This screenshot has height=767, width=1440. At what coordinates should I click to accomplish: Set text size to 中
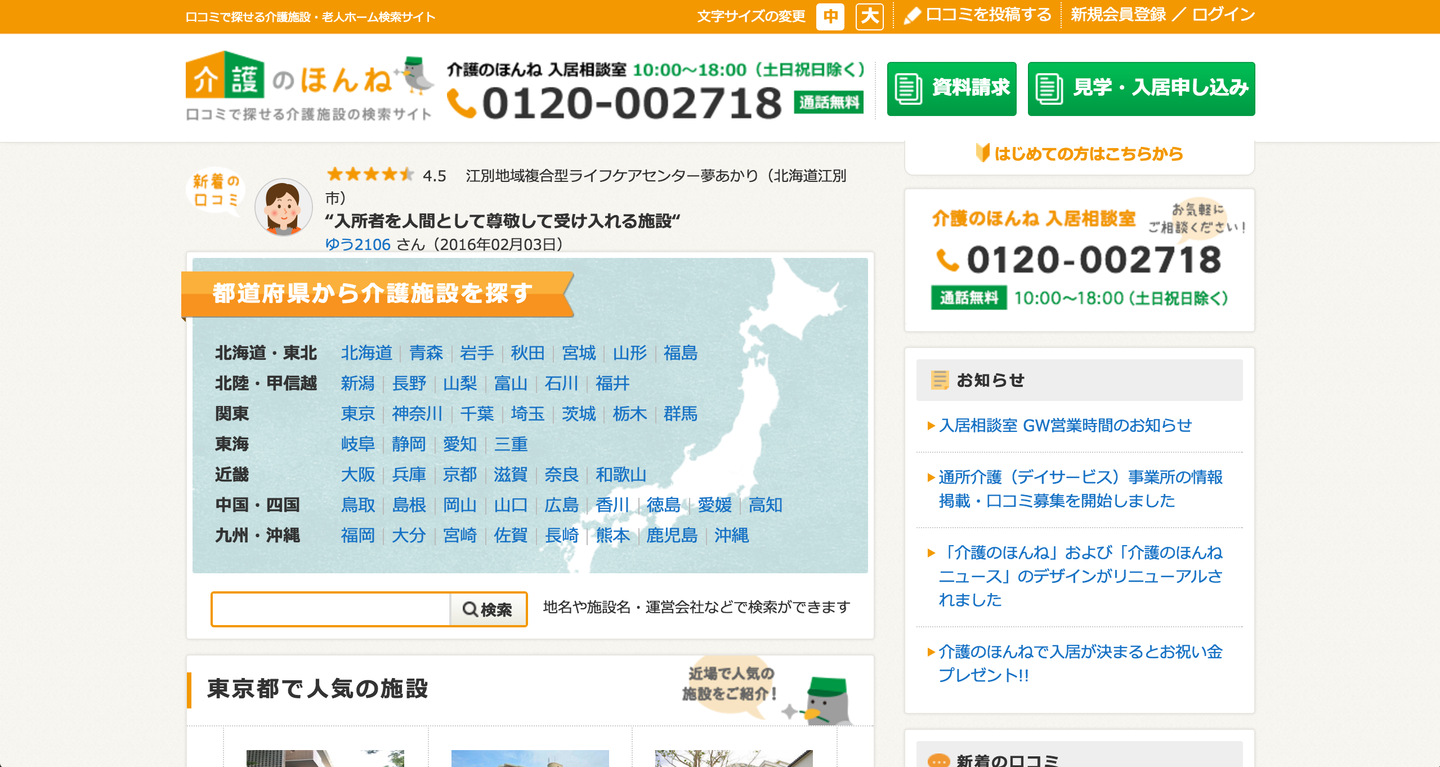(x=830, y=16)
